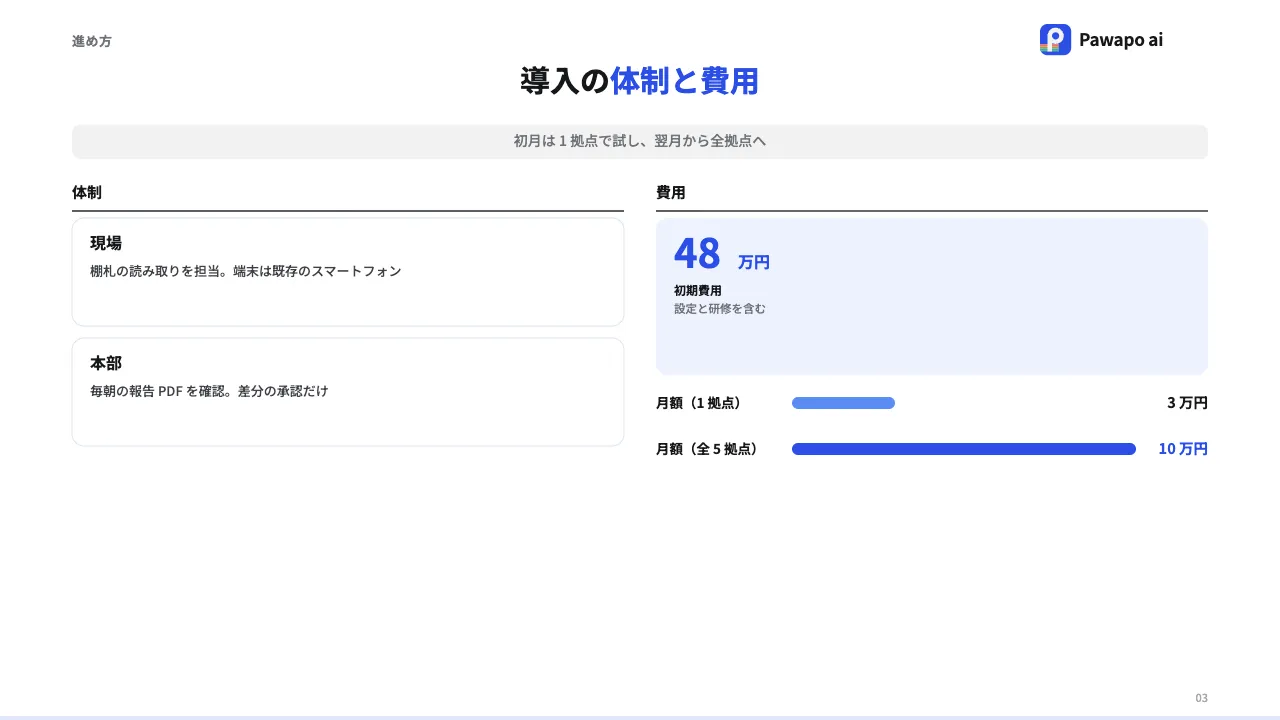Open the 本部 card
1280x720 pixels.
348,392
